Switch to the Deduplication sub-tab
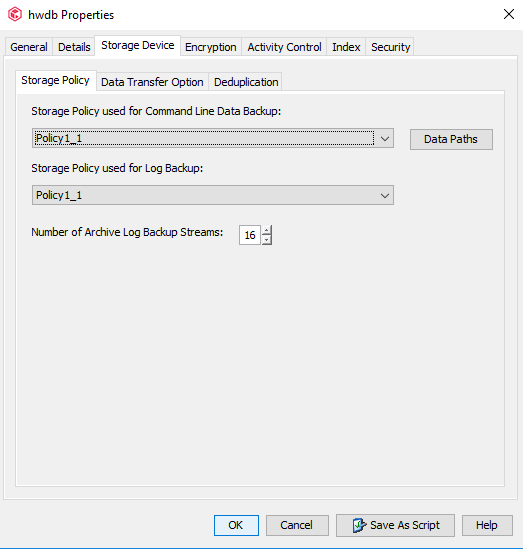This screenshot has width=523, height=549. coord(246,82)
